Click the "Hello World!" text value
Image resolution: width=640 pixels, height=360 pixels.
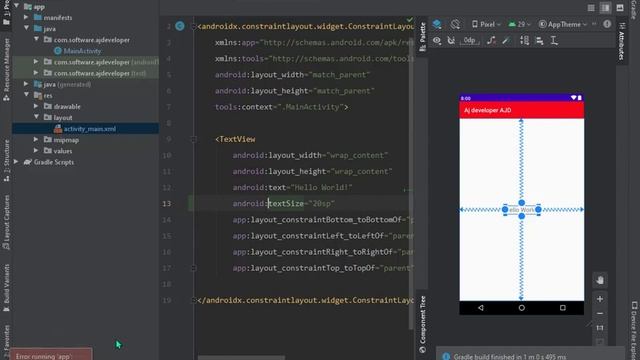pyautogui.click(x=321, y=187)
